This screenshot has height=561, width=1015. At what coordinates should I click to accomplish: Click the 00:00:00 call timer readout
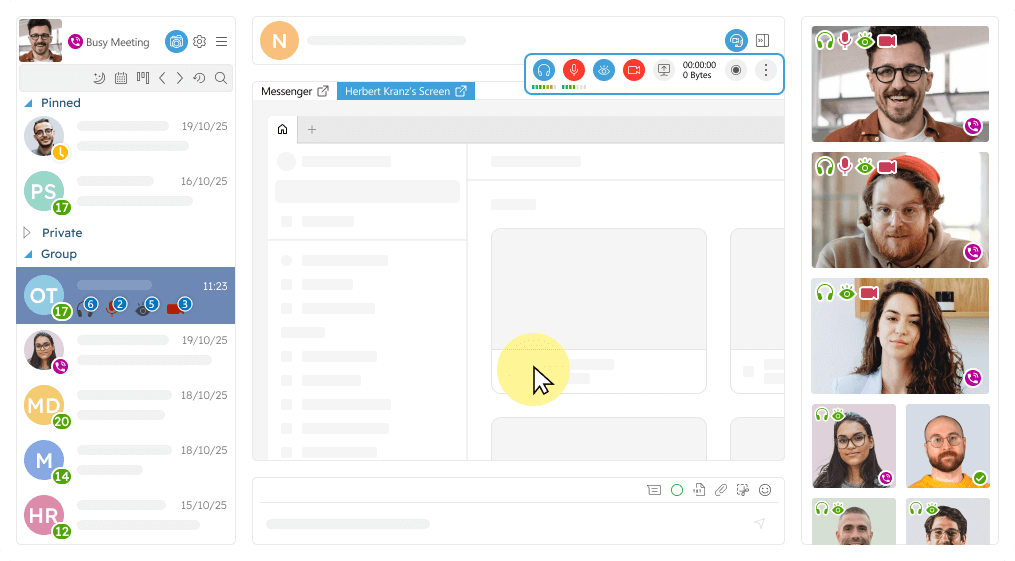pyautogui.click(x=699, y=65)
